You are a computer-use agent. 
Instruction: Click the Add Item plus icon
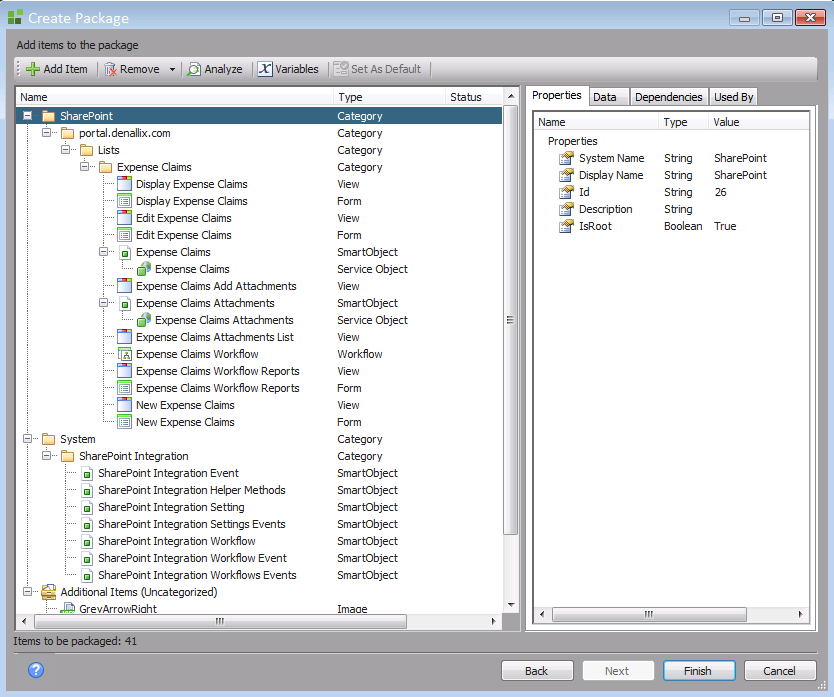[x=33, y=69]
